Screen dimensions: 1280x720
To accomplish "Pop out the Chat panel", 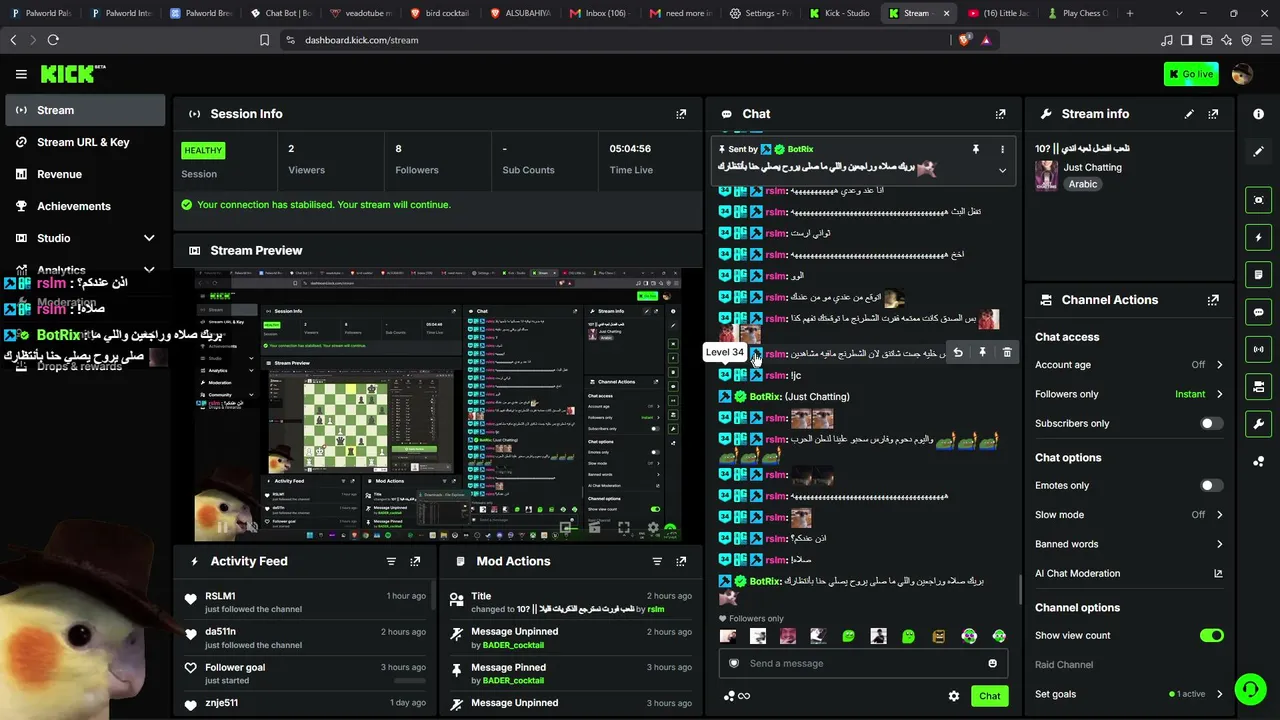I will point(1000,114).
